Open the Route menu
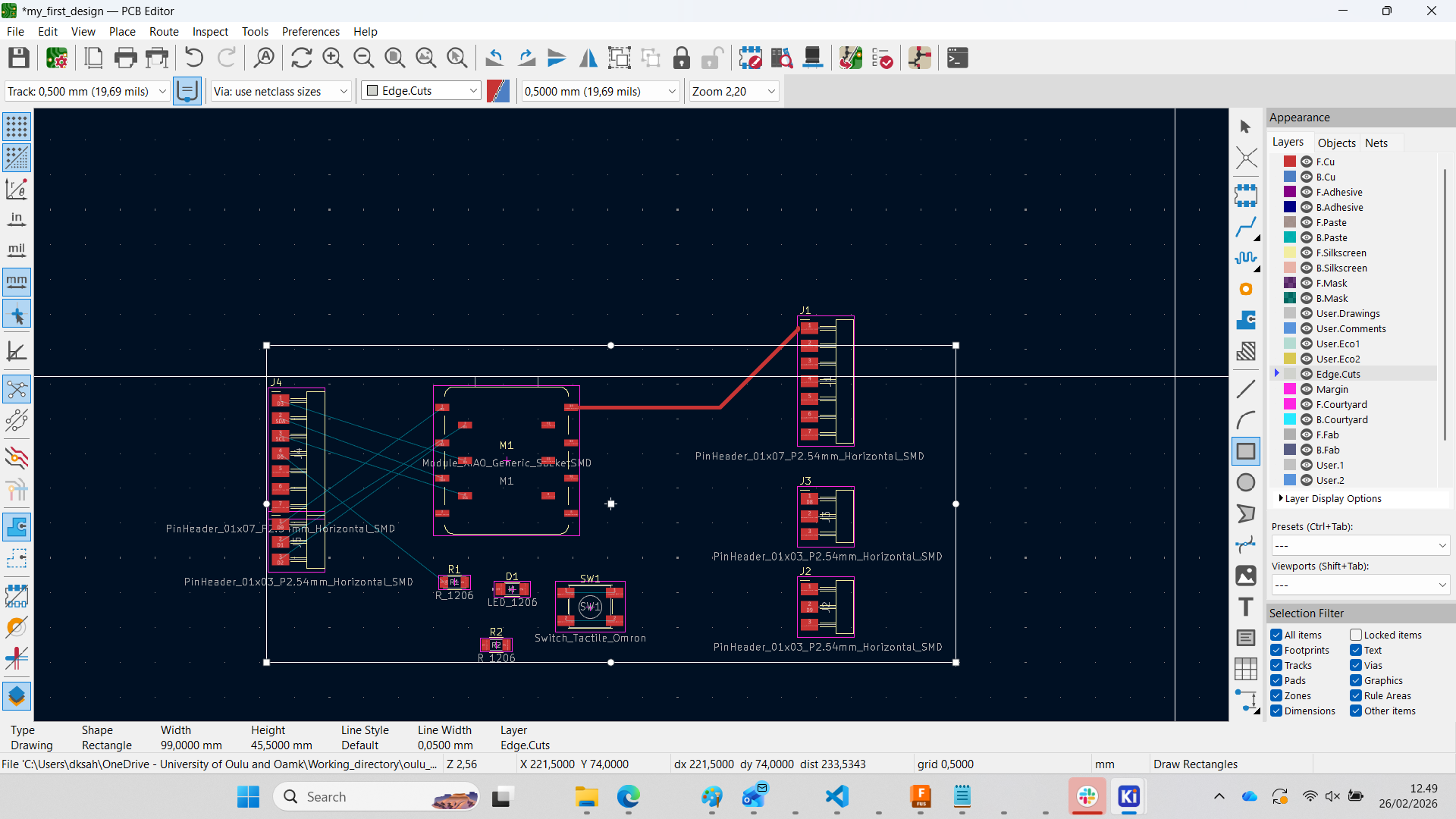Screen dimensions: 1456x819 (x=164, y=31)
